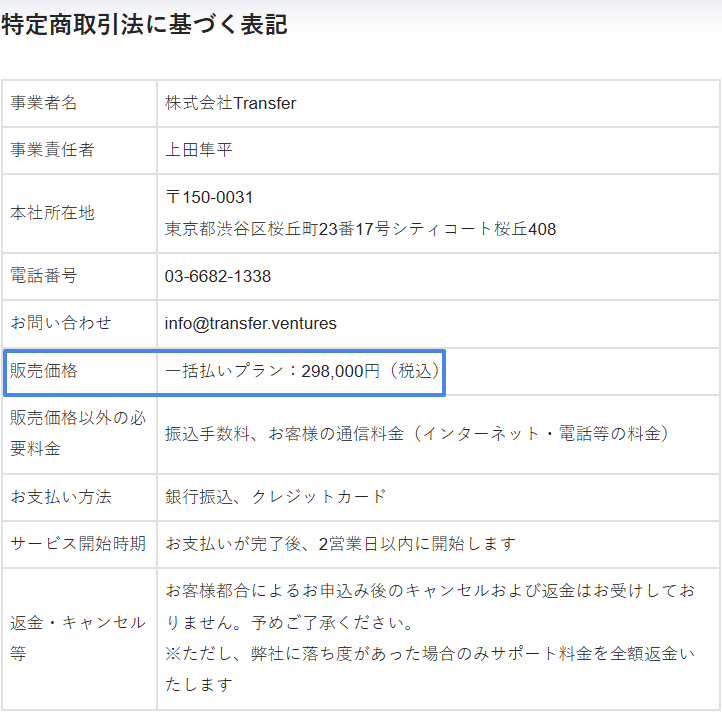Image resolution: width=722 pixels, height=712 pixels.
Task: Click the cancellation policy text お客様都合による
Action: pyautogui.click(x=430, y=607)
